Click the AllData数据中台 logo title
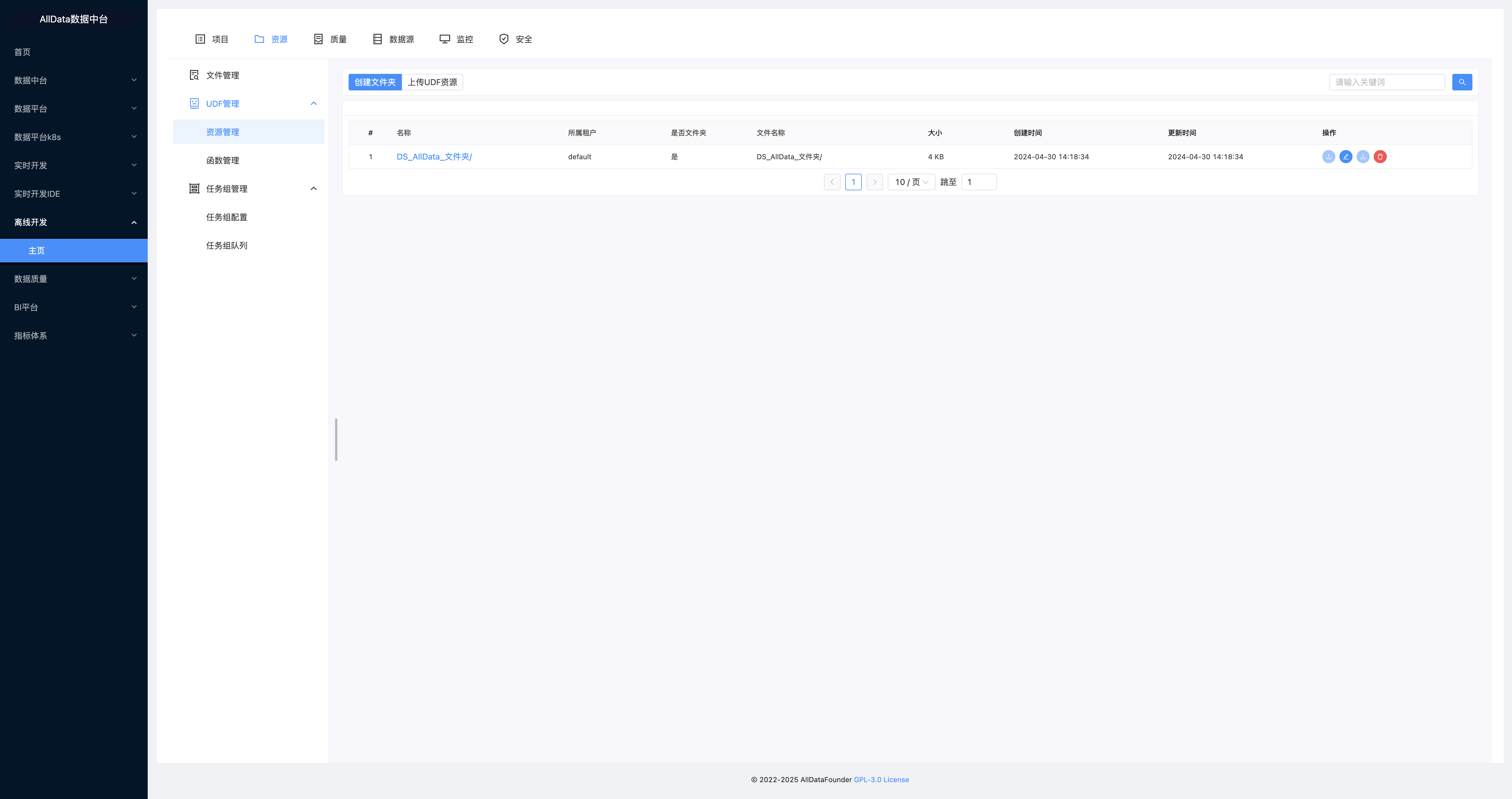1512x799 pixels. click(74, 19)
